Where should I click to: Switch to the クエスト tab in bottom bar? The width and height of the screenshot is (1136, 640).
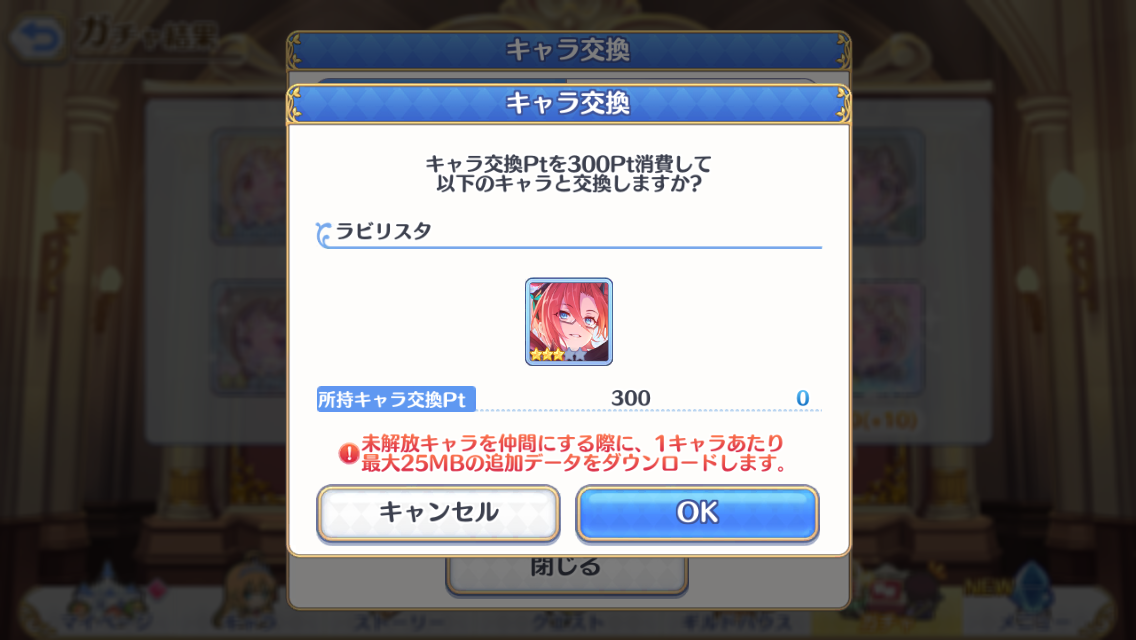(567, 622)
